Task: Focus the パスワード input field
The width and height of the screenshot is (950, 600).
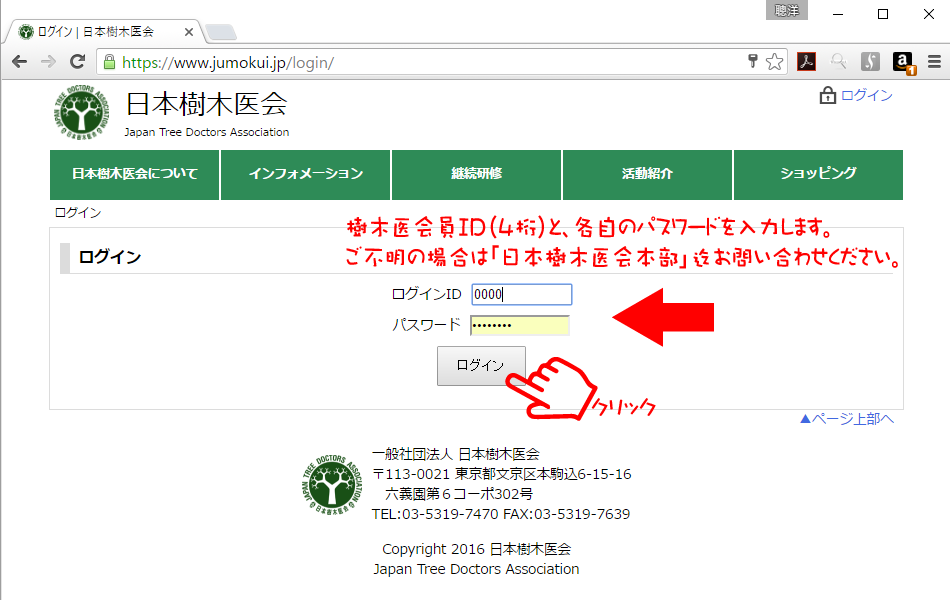Action: tap(520, 325)
